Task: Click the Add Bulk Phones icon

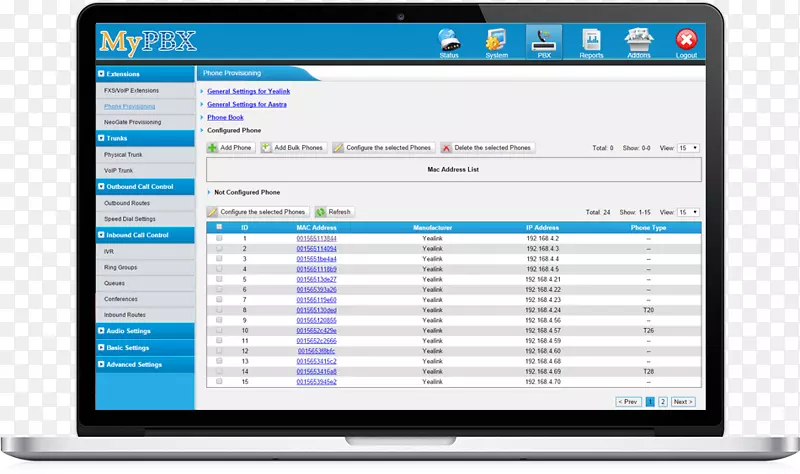Action: (x=266, y=148)
